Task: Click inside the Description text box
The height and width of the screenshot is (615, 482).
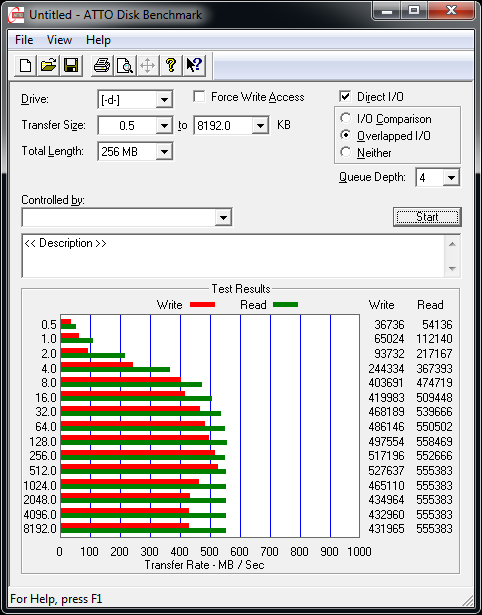Action: 234,256
